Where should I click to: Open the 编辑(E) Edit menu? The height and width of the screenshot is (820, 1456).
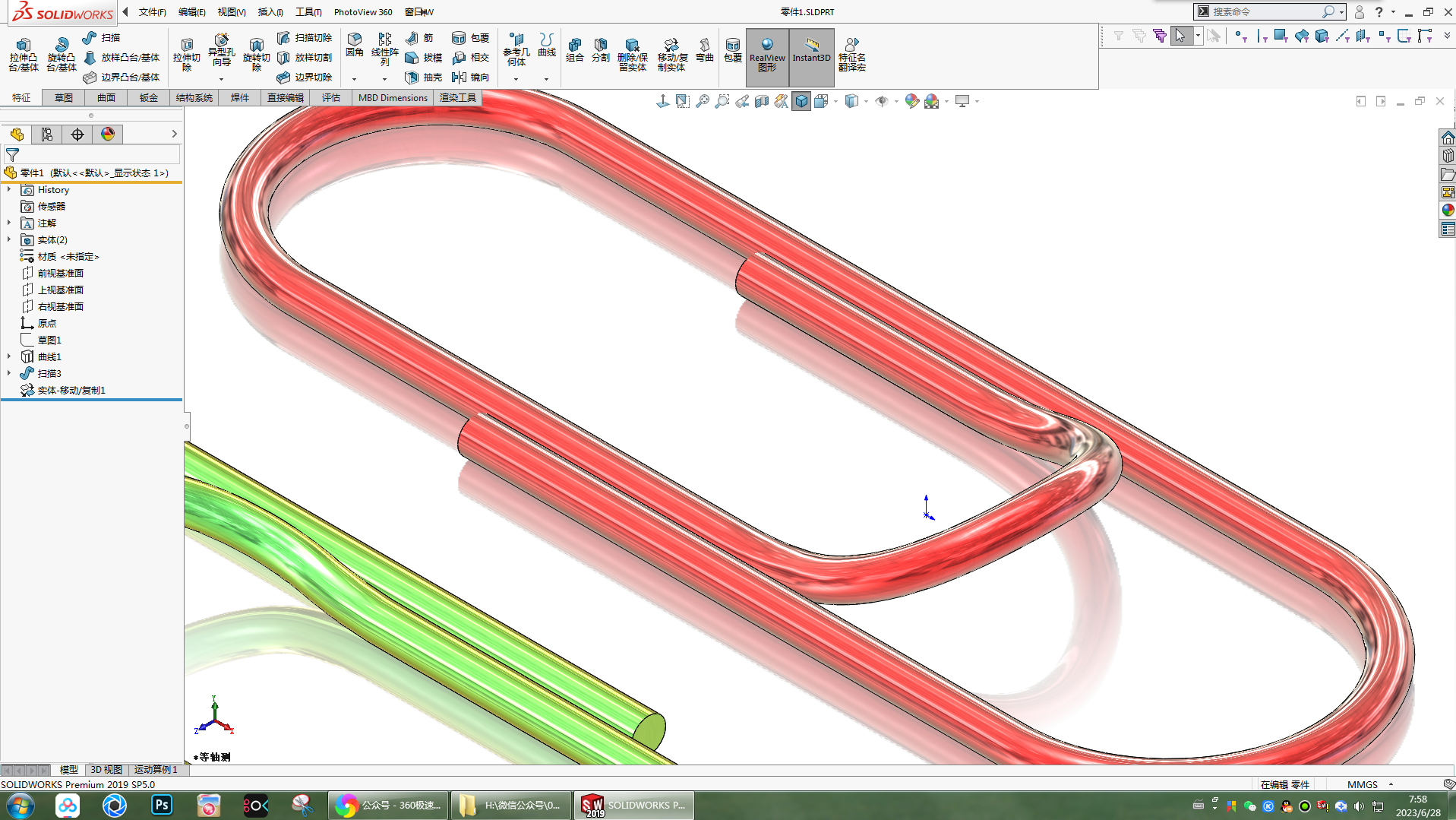[x=192, y=11]
